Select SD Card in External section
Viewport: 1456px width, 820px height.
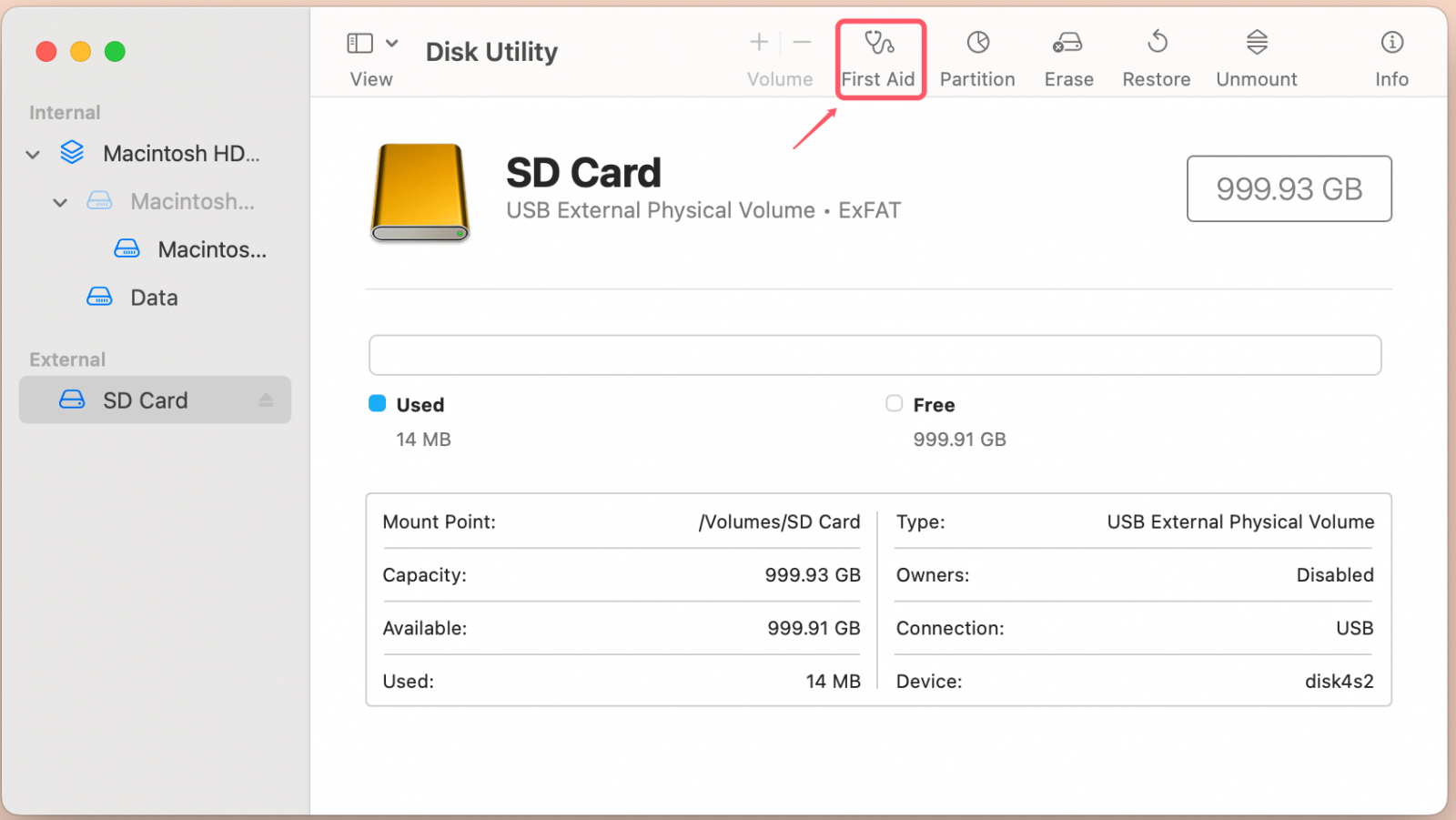146,400
